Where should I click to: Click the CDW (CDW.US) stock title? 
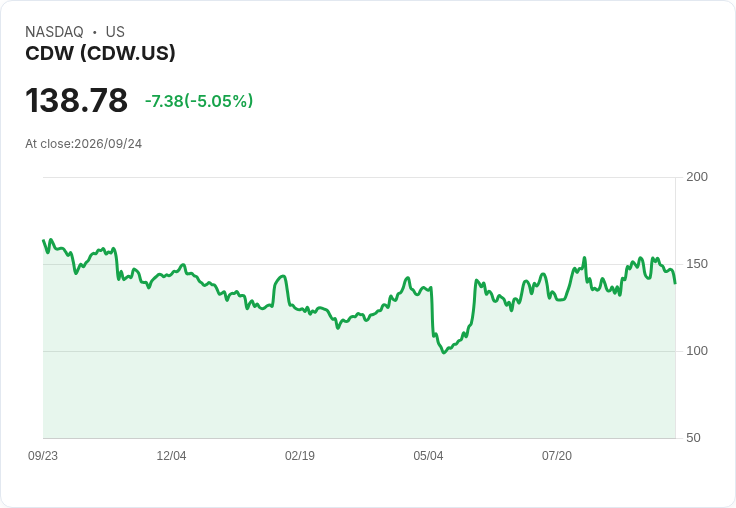[x=100, y=53]
